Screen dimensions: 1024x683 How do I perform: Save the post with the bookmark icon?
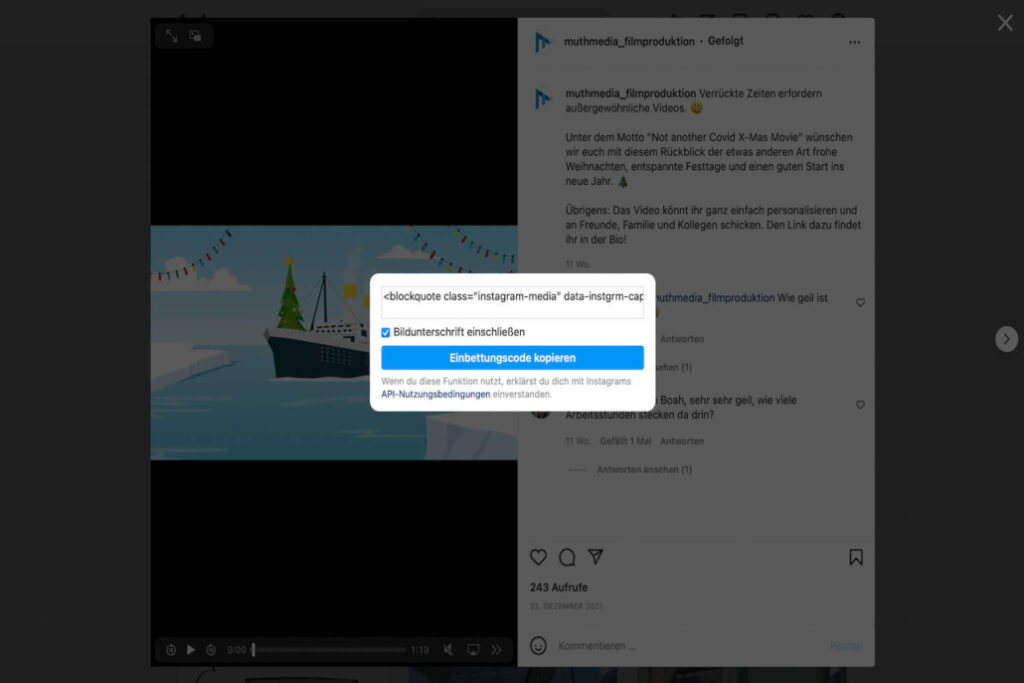pos(856,557)
